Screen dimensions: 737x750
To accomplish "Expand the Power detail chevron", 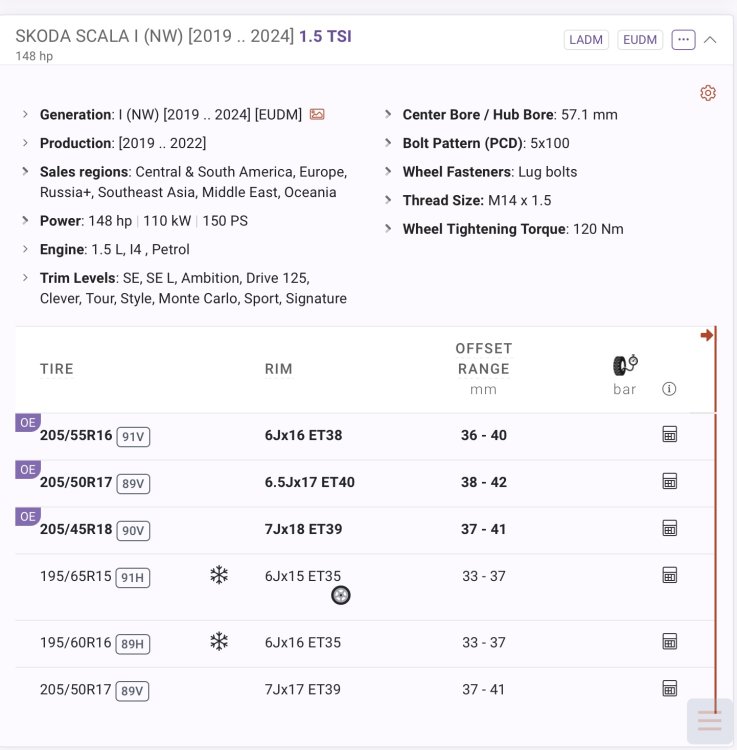I will click(x=25, y=221).
